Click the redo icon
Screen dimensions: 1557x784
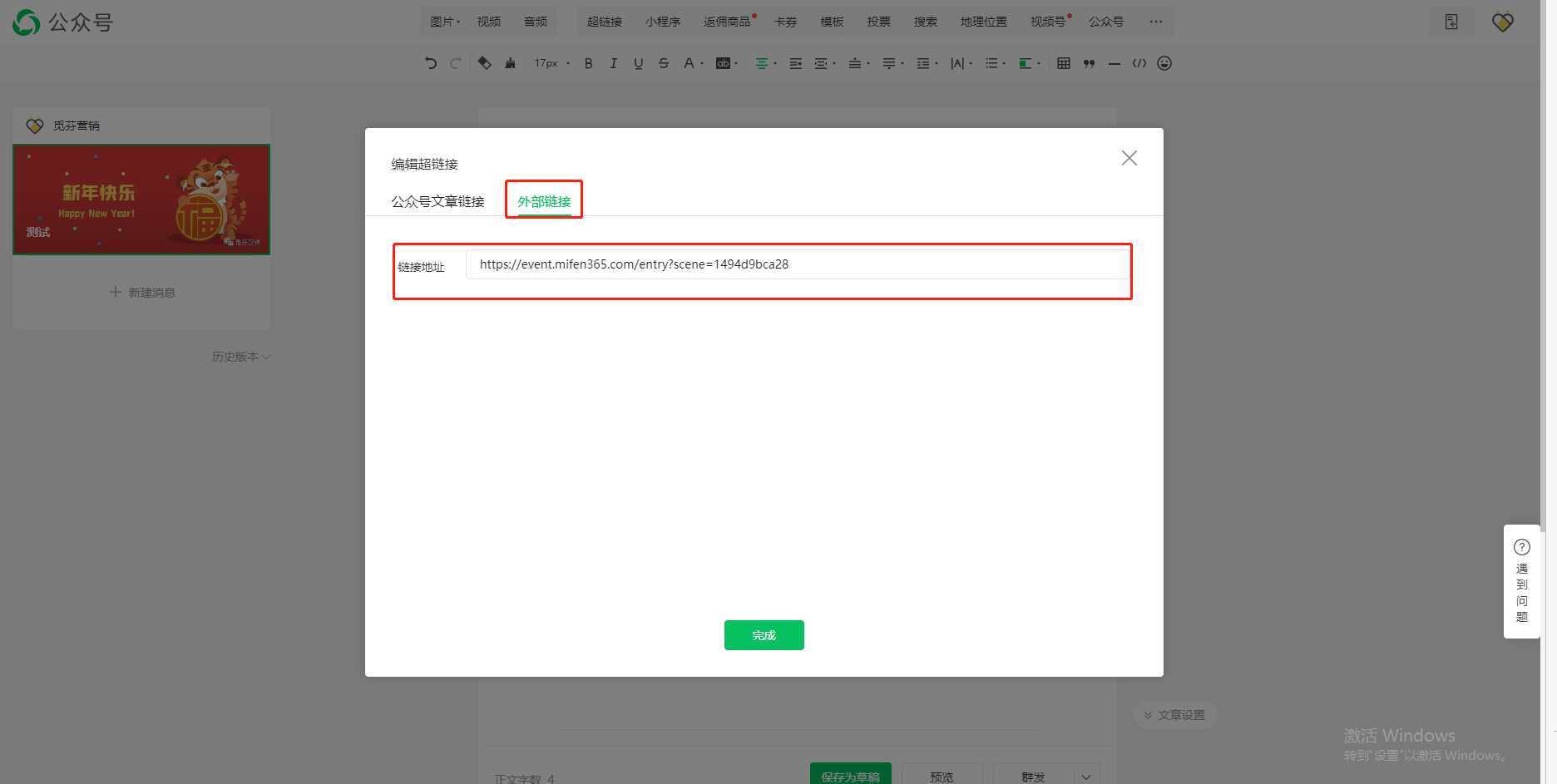point(455,63)
